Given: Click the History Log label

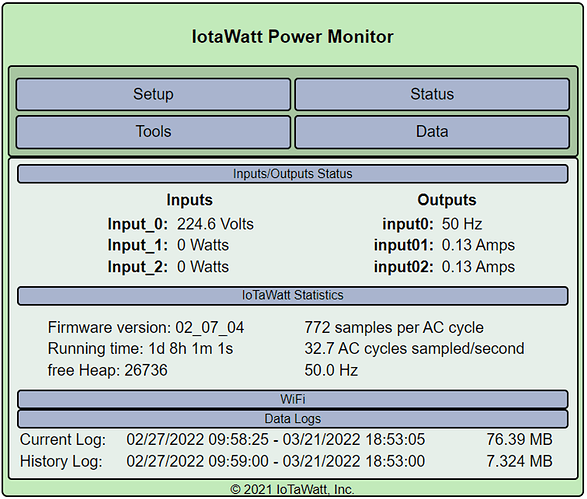Looking at the screenshot, I should pos(61,461).
